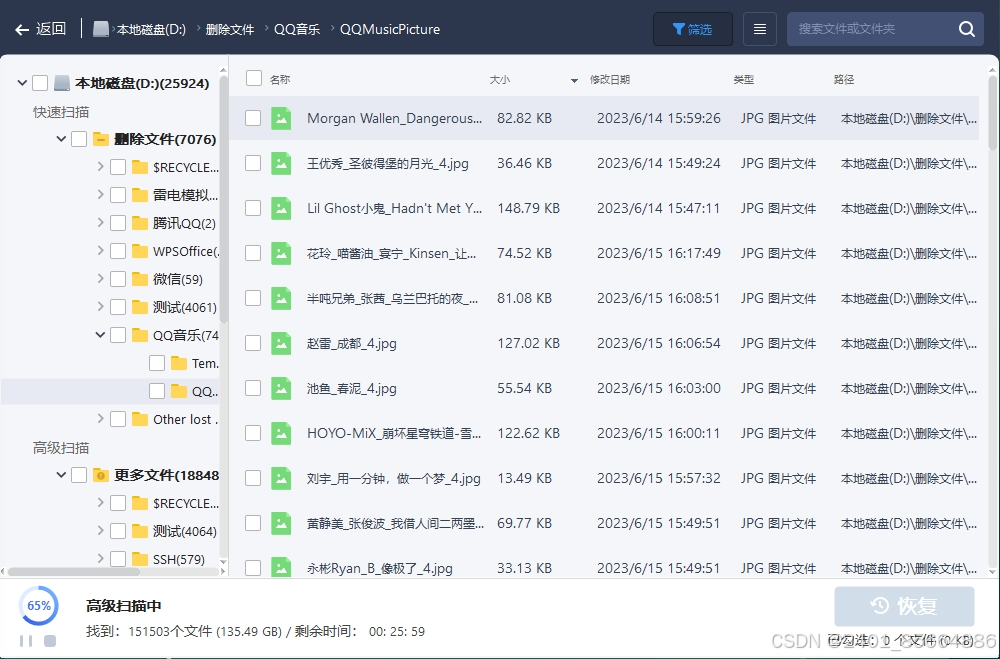Image resolution: width=1000 pixels, height=659 pixels.
Task: Expand first $RECYCLE folder under 删除文件
Action: click(x=100, y=167)
